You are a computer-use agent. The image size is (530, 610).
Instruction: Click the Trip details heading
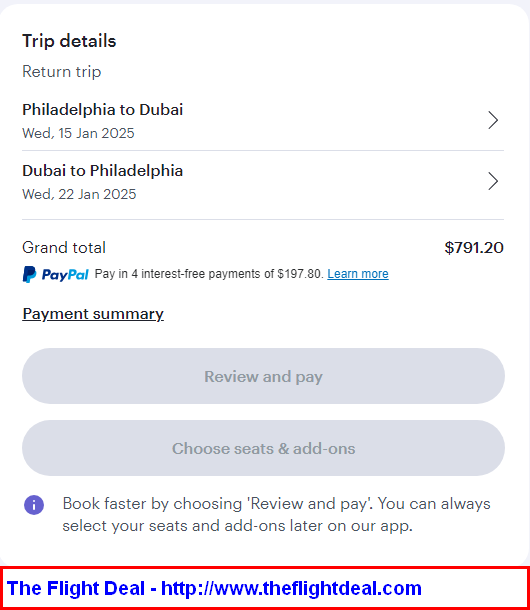click(69, 41)
